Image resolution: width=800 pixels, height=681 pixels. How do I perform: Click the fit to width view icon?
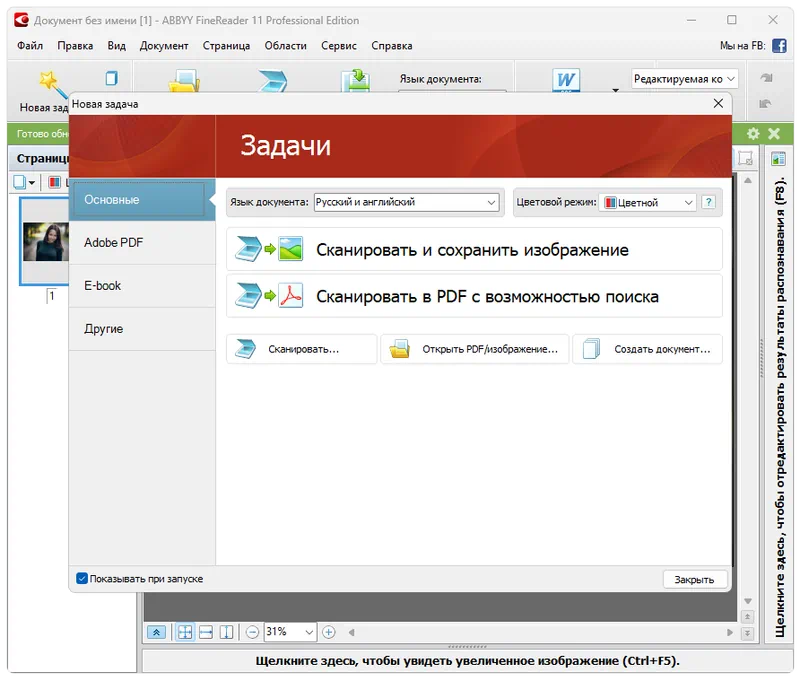coord(206,633)
